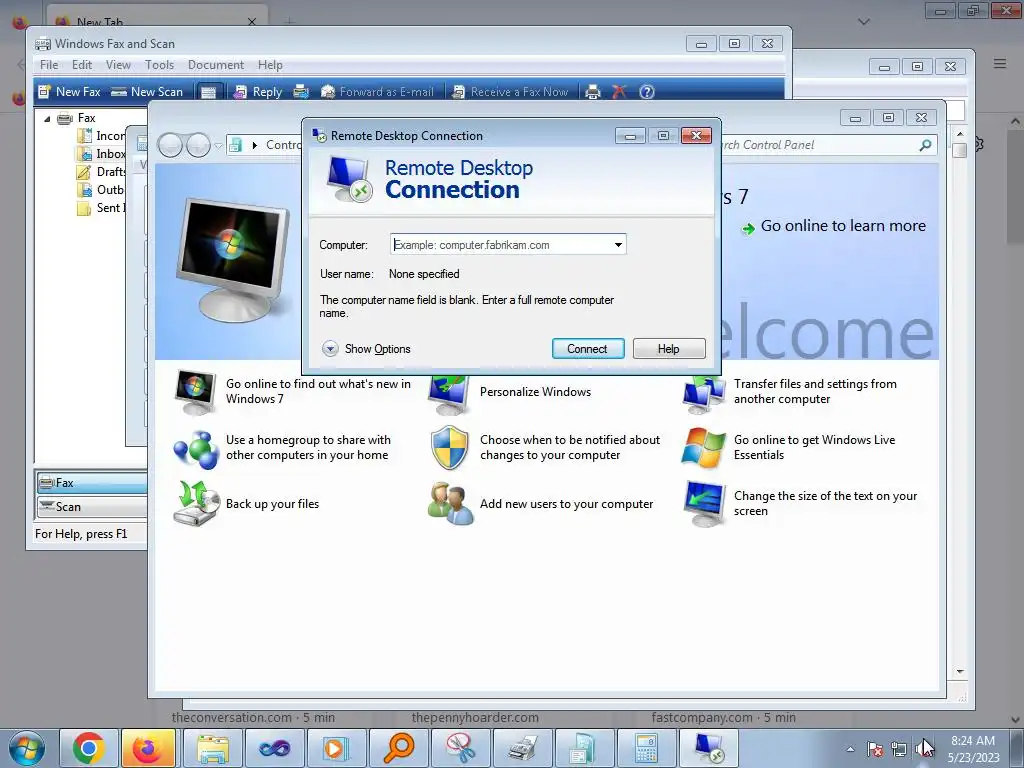This screenshot has width=1024, height=768.
Task: Open Tools menu in Windows Fax and Scan
Action: point(159,65)
